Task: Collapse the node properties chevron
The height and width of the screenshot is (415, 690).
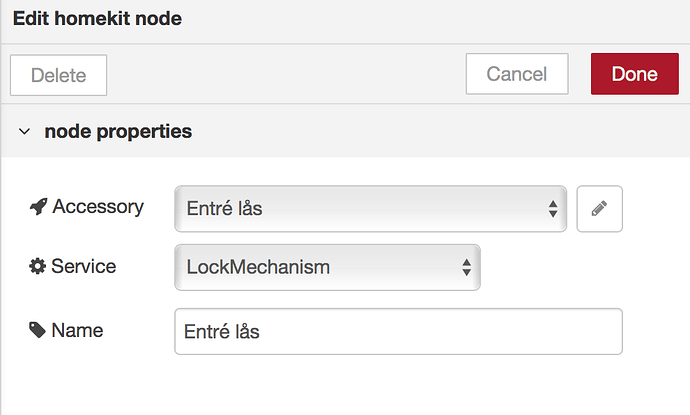Action: coord(25,132)
